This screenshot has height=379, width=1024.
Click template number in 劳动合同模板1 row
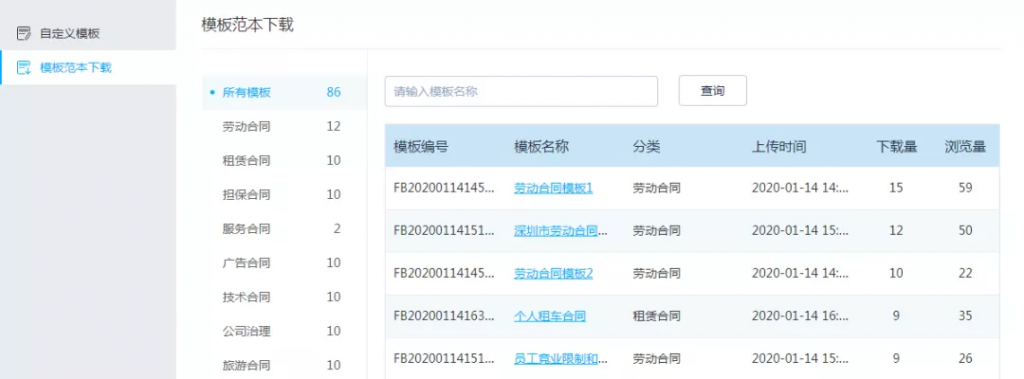click(x=444, y=188)
